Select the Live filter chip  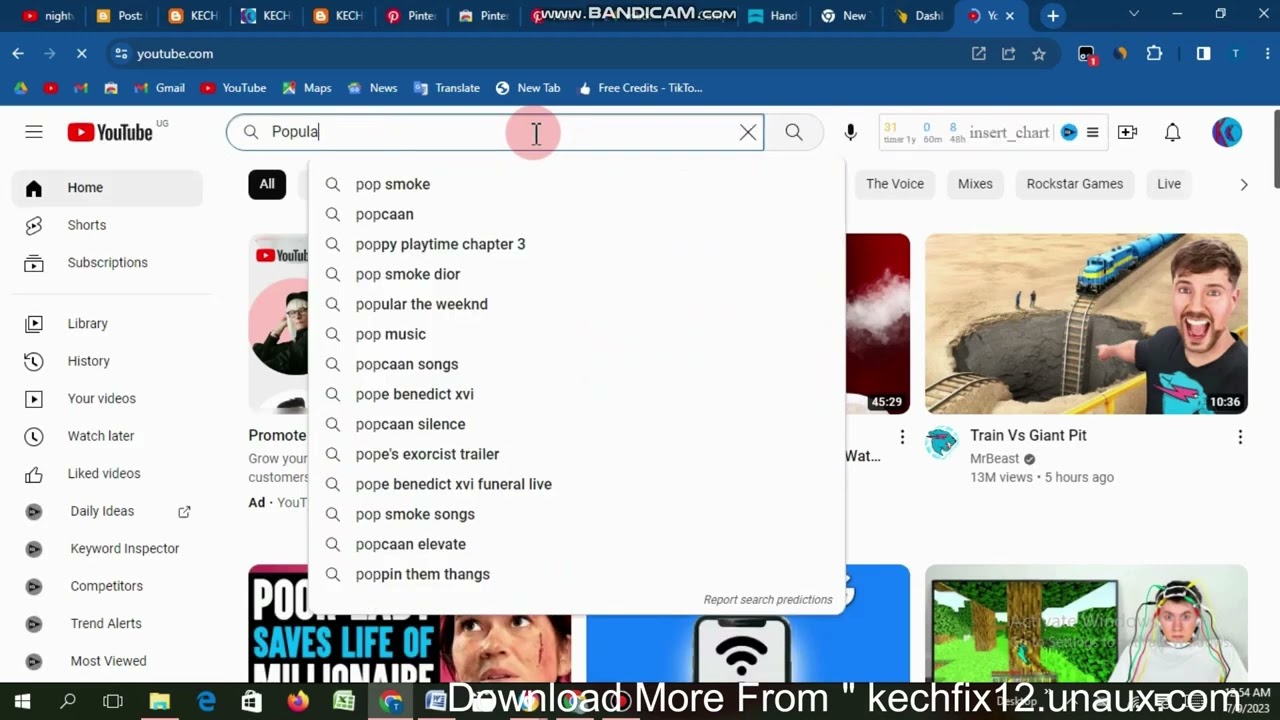tap(1169, 184)
